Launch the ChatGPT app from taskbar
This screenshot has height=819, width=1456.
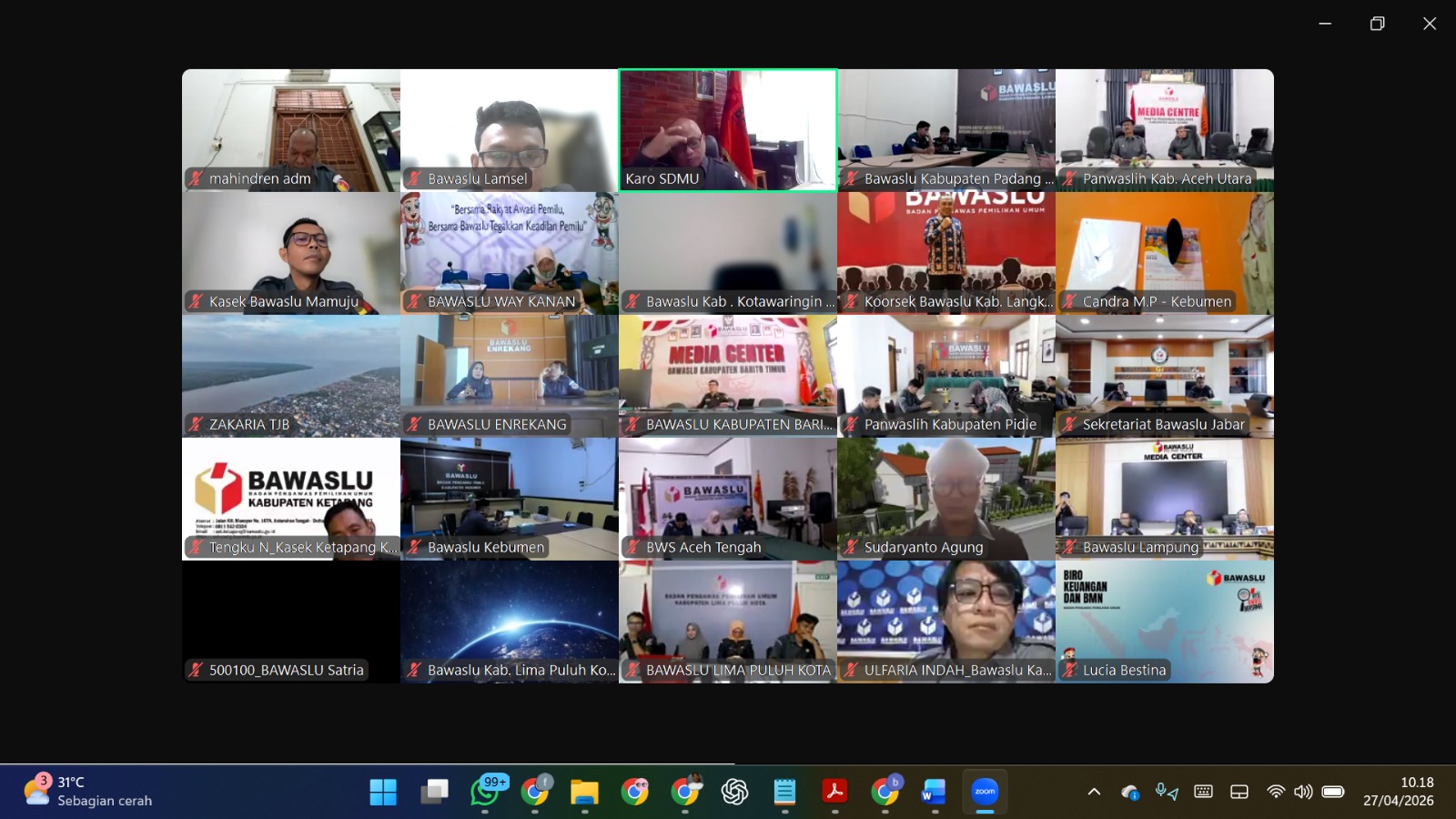click(x=734, y=792)
